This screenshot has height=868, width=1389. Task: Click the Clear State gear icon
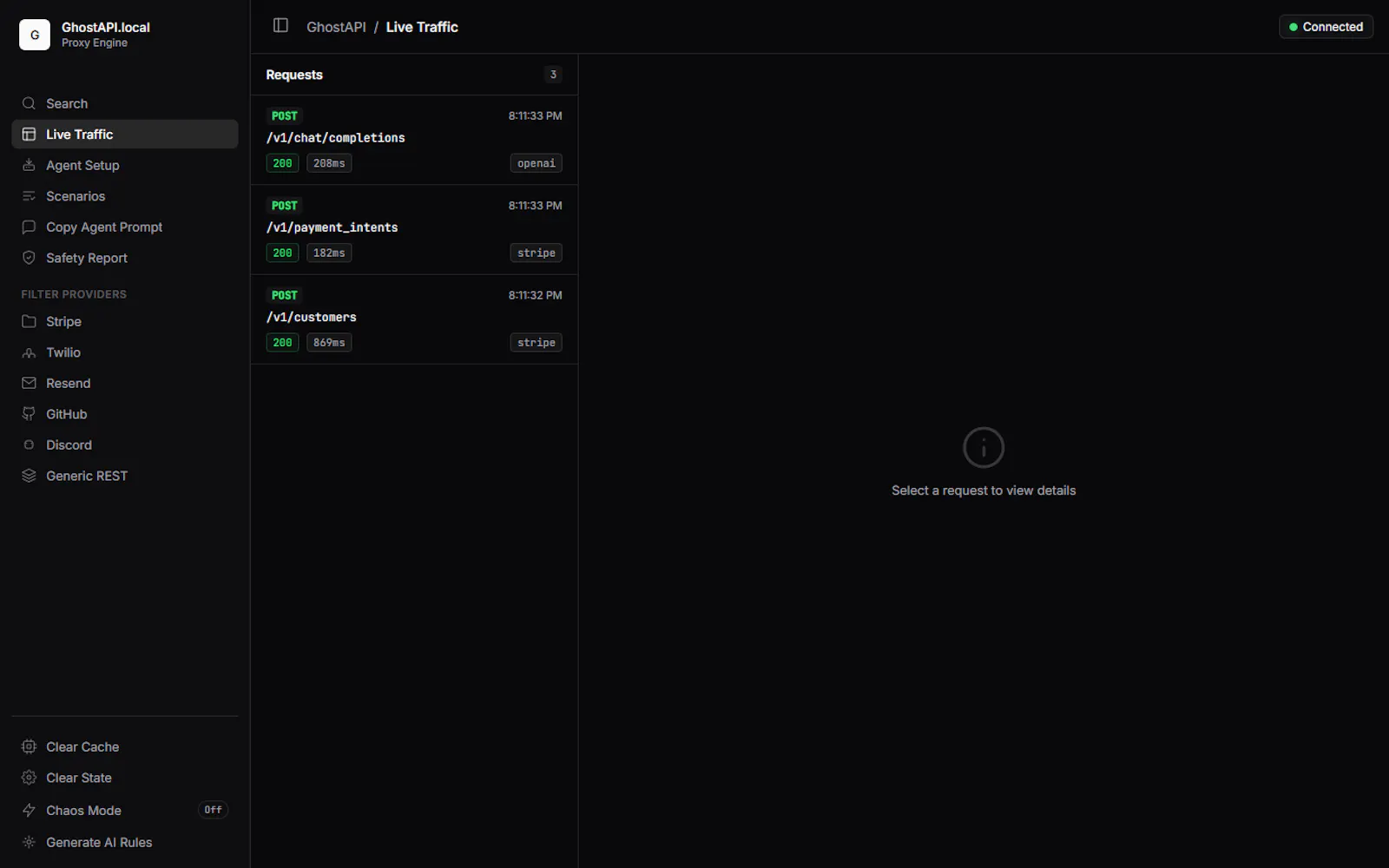[x=29, y=778]
